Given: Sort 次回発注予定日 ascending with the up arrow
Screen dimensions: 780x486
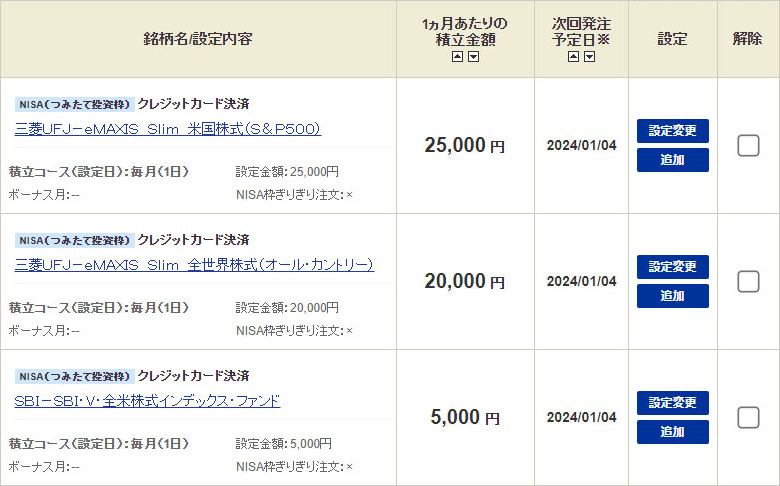Looking at the screenshot, I should tap(573, 57).
